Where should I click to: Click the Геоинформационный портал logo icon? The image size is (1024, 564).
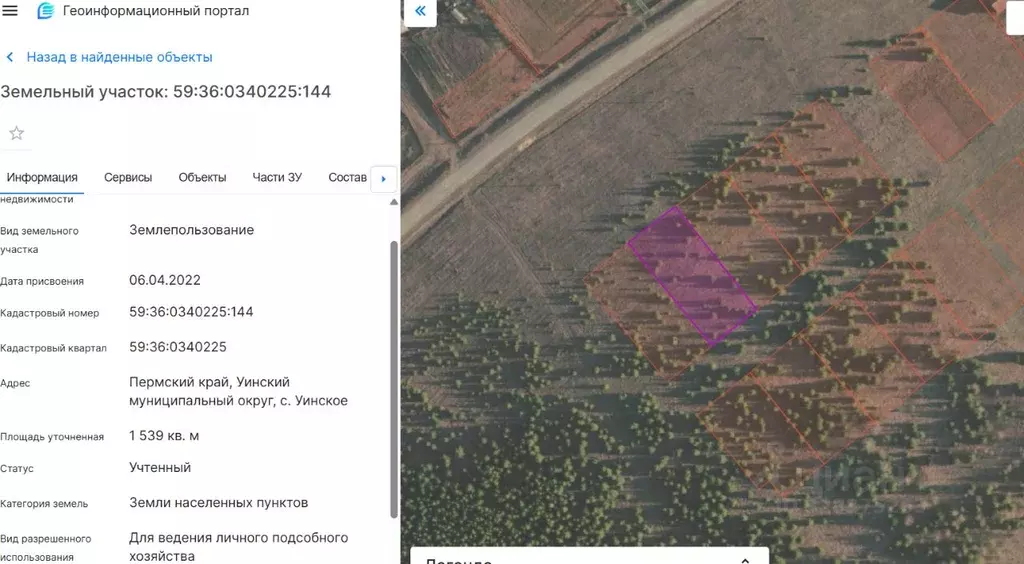pyautogui.click(x=46, y=11)
